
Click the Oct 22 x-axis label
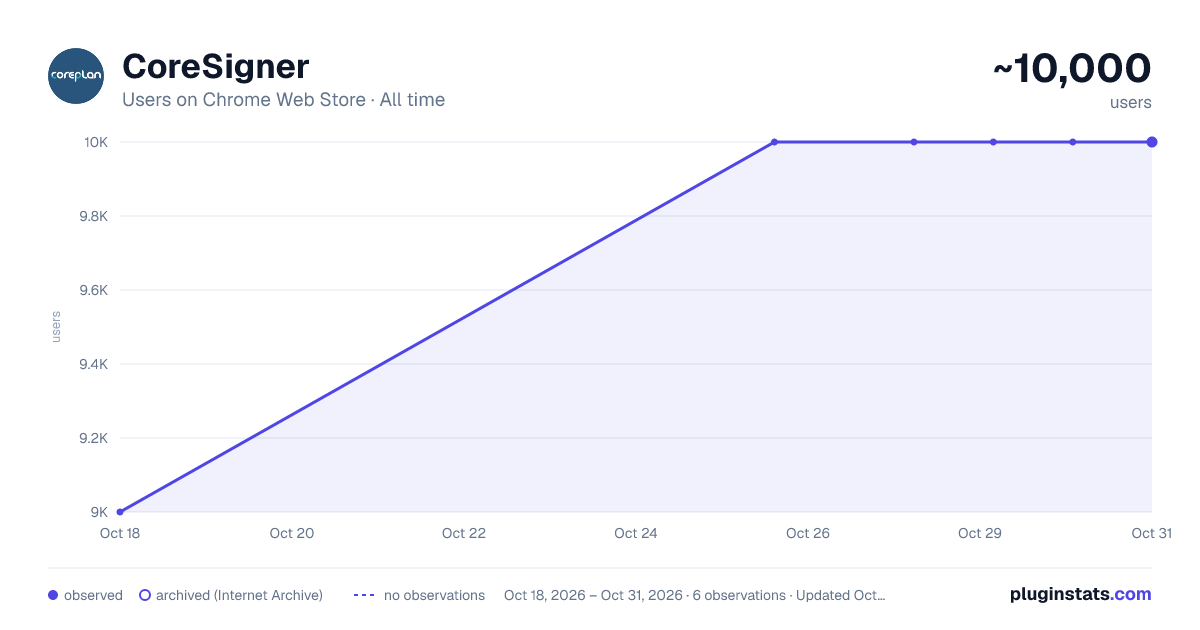(x=464, y=533)
